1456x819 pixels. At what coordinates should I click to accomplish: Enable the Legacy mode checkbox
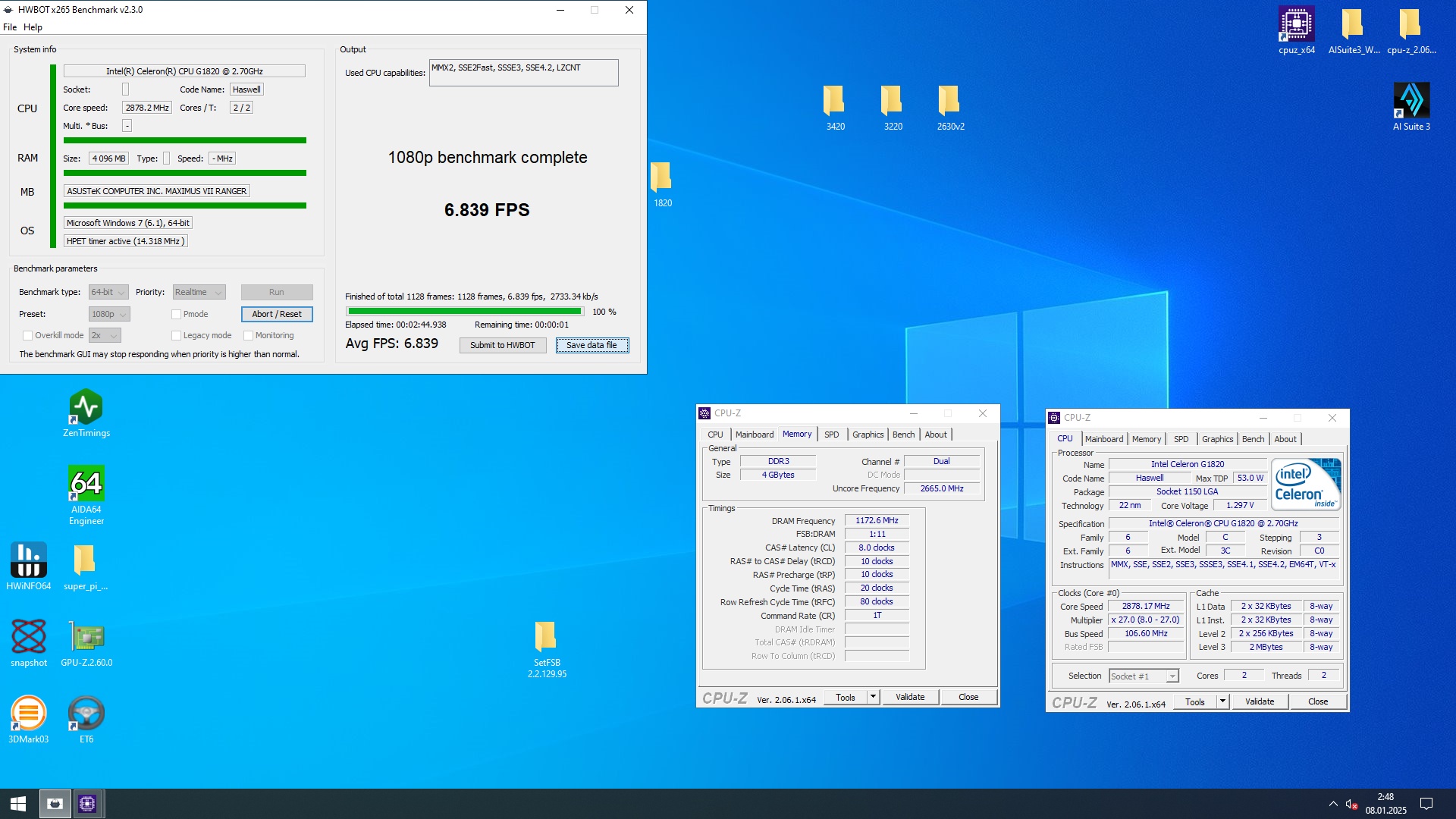[x=176, y=335]
